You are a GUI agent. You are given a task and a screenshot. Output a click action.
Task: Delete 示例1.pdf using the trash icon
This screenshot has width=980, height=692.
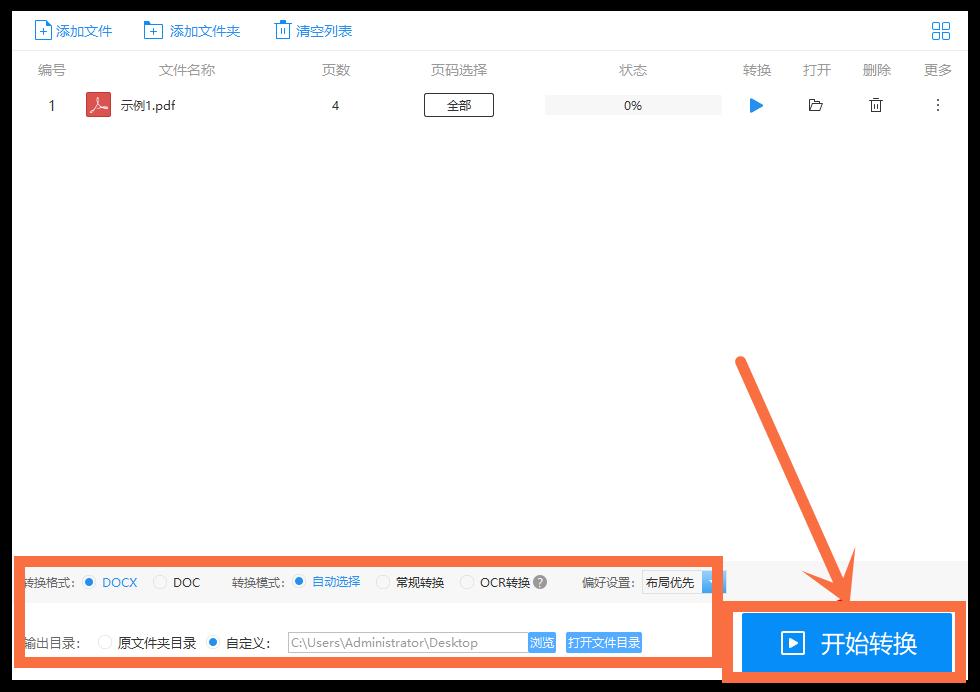pyautogui.click(x=876, y=105)
